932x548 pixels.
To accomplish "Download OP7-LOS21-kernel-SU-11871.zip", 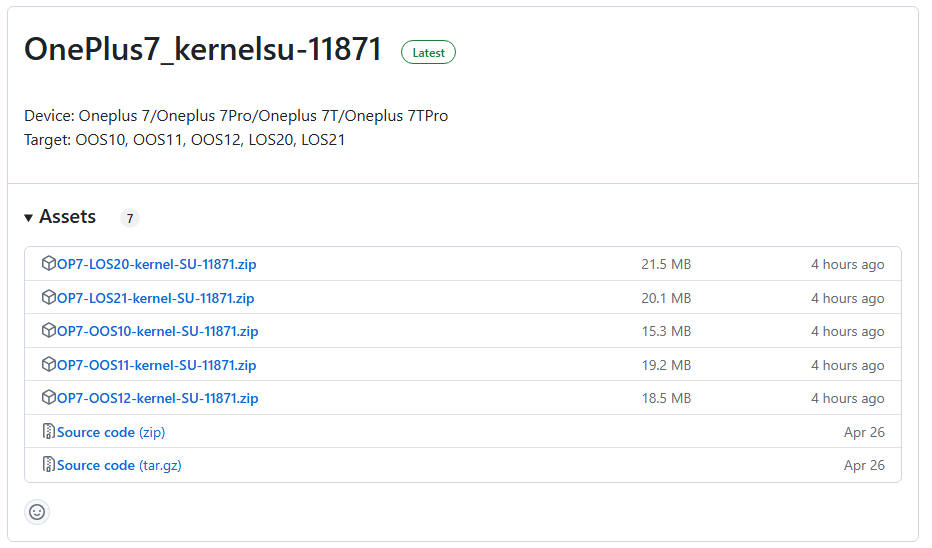I will tap(155, 298).
